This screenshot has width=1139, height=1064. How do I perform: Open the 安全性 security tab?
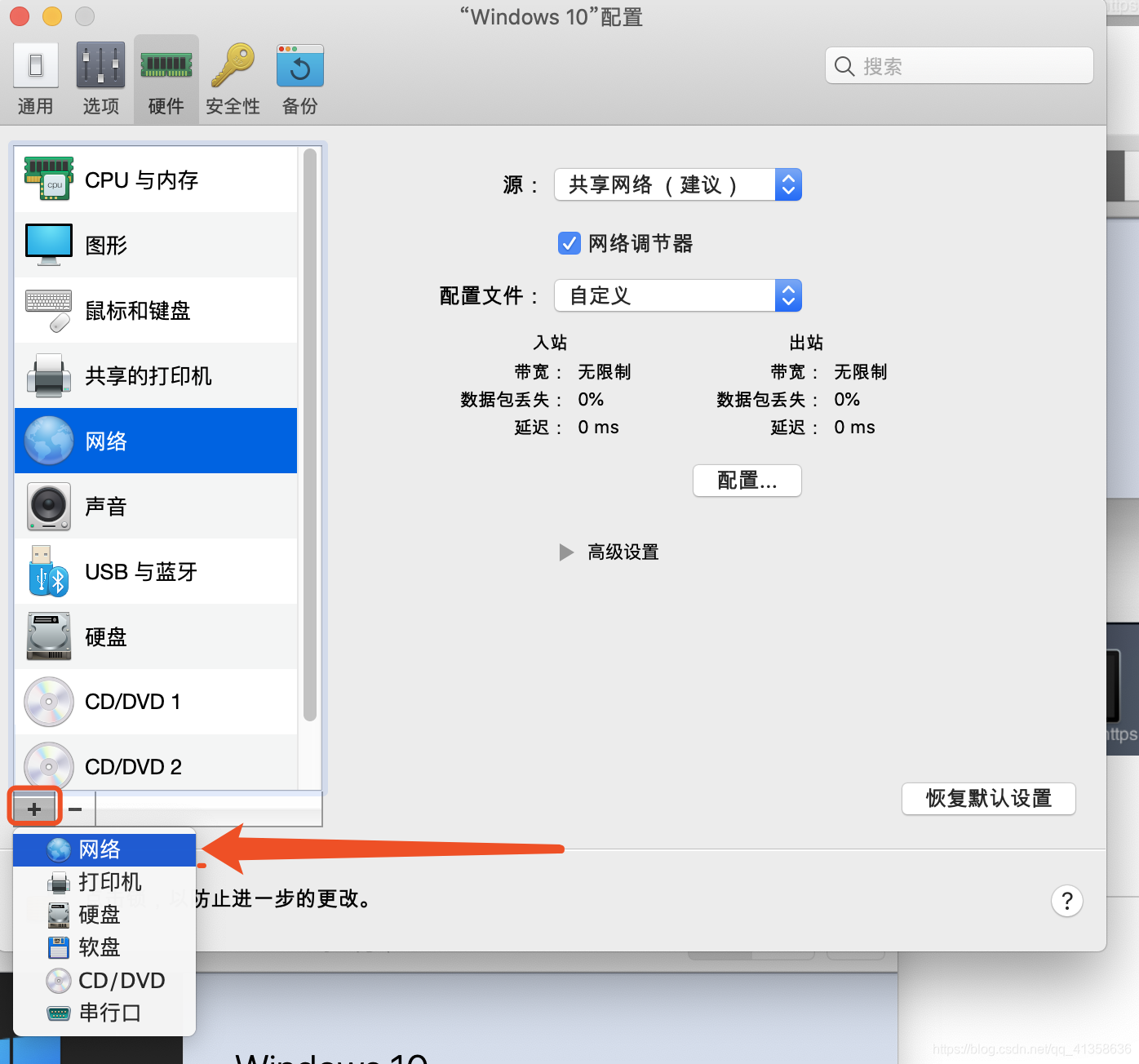coord(233,79)
